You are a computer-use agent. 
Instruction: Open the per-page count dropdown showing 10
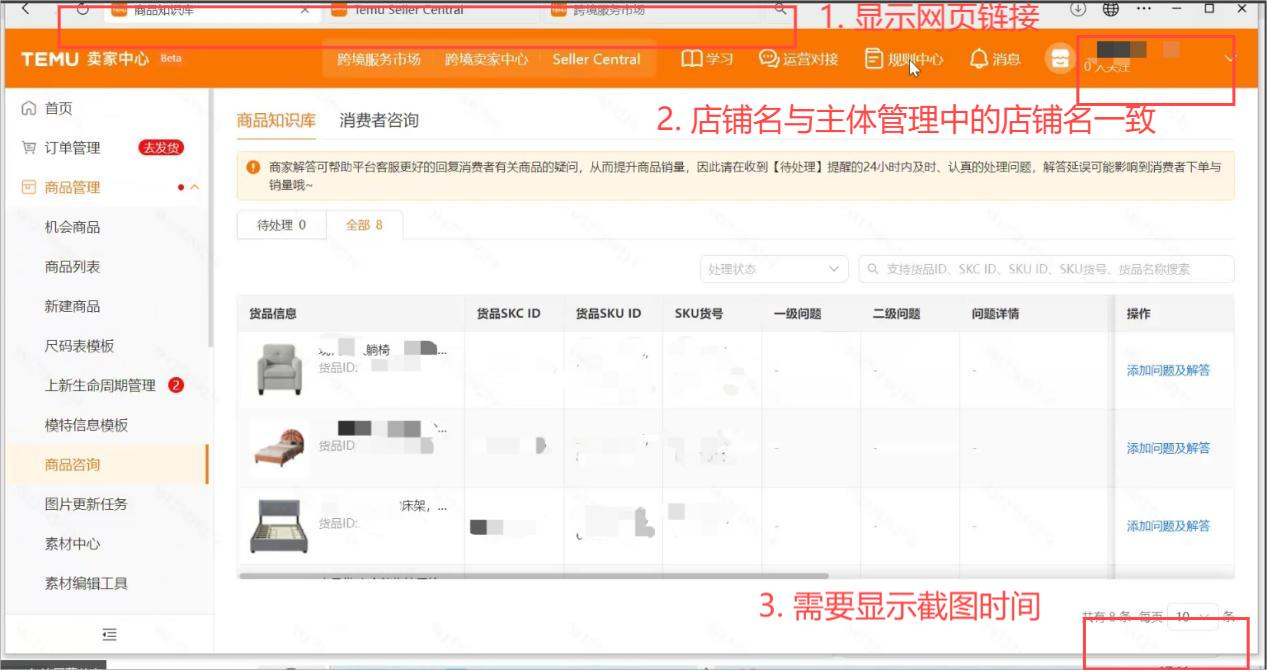point(1193,617)
